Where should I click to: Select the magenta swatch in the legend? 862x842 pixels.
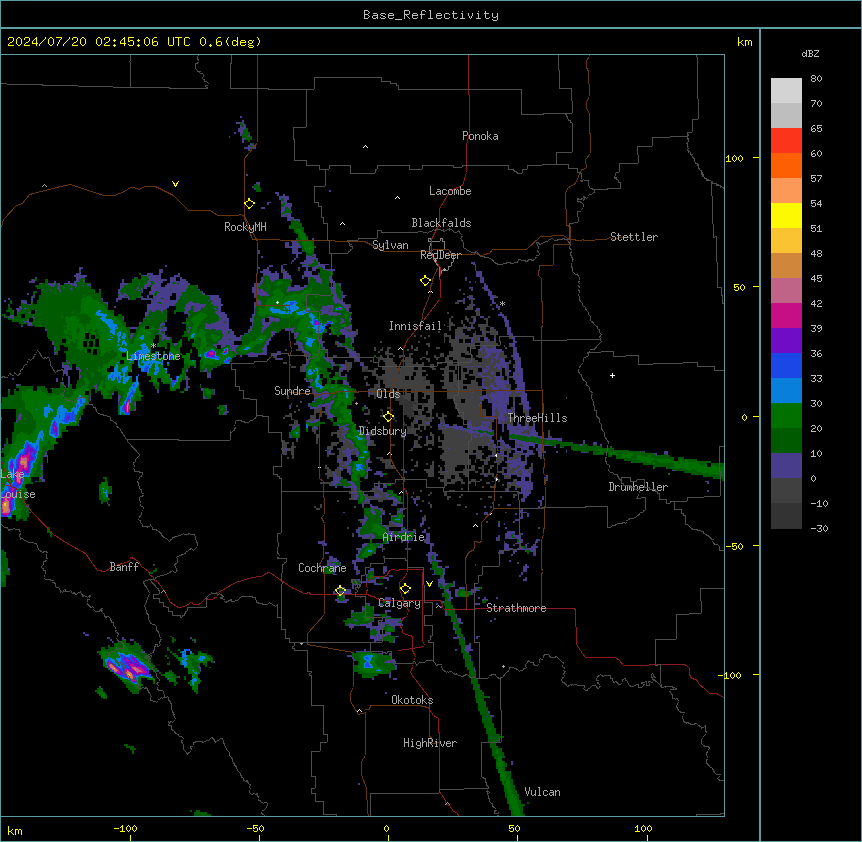(x=786, y=315)
